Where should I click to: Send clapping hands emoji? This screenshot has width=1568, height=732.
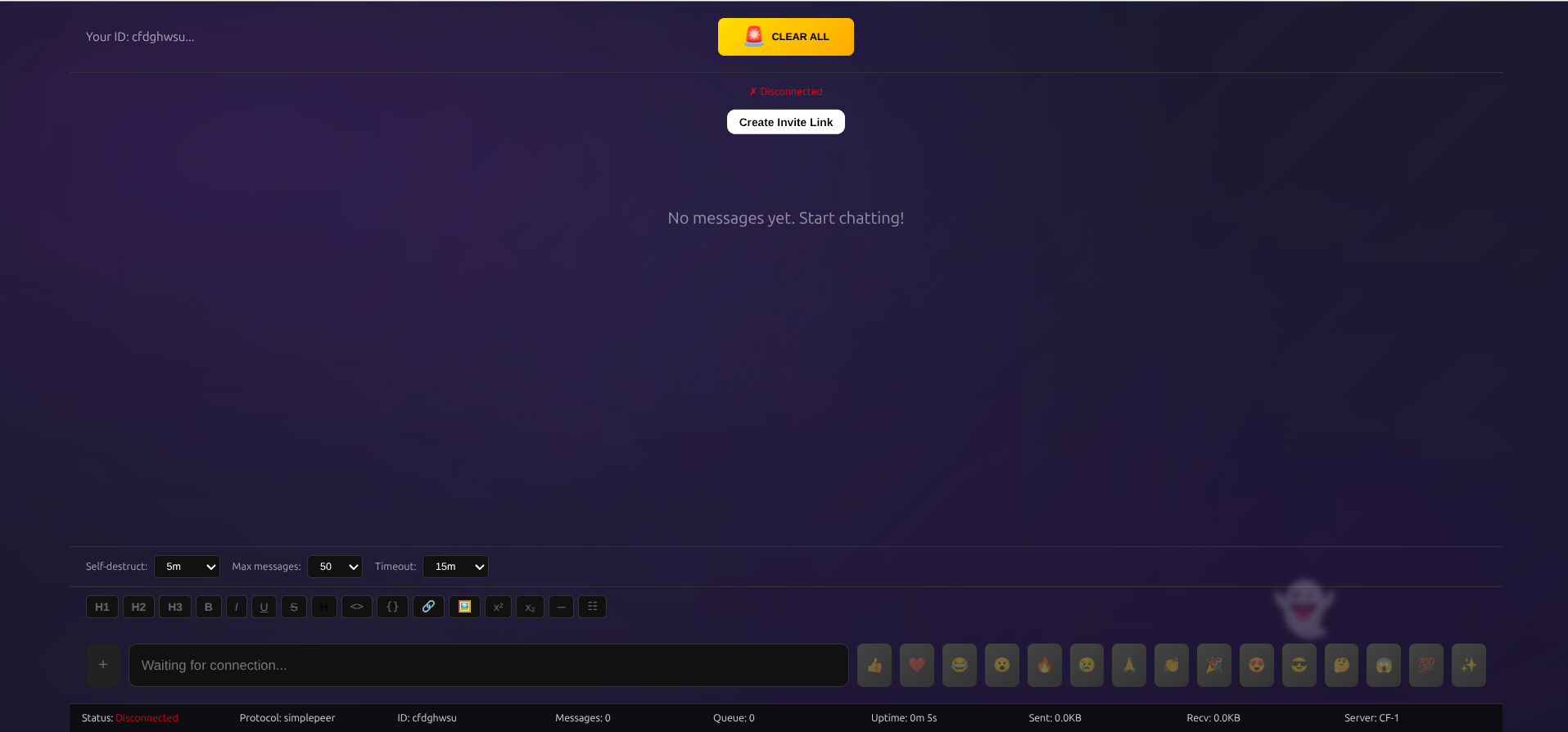coord(1172,665)
